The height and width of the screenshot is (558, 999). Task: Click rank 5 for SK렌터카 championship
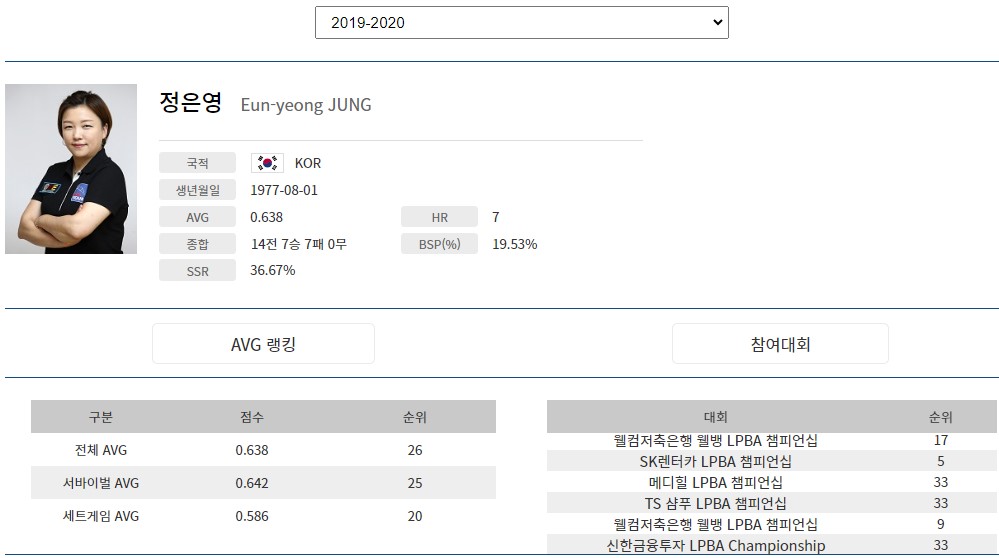[941, 461]
